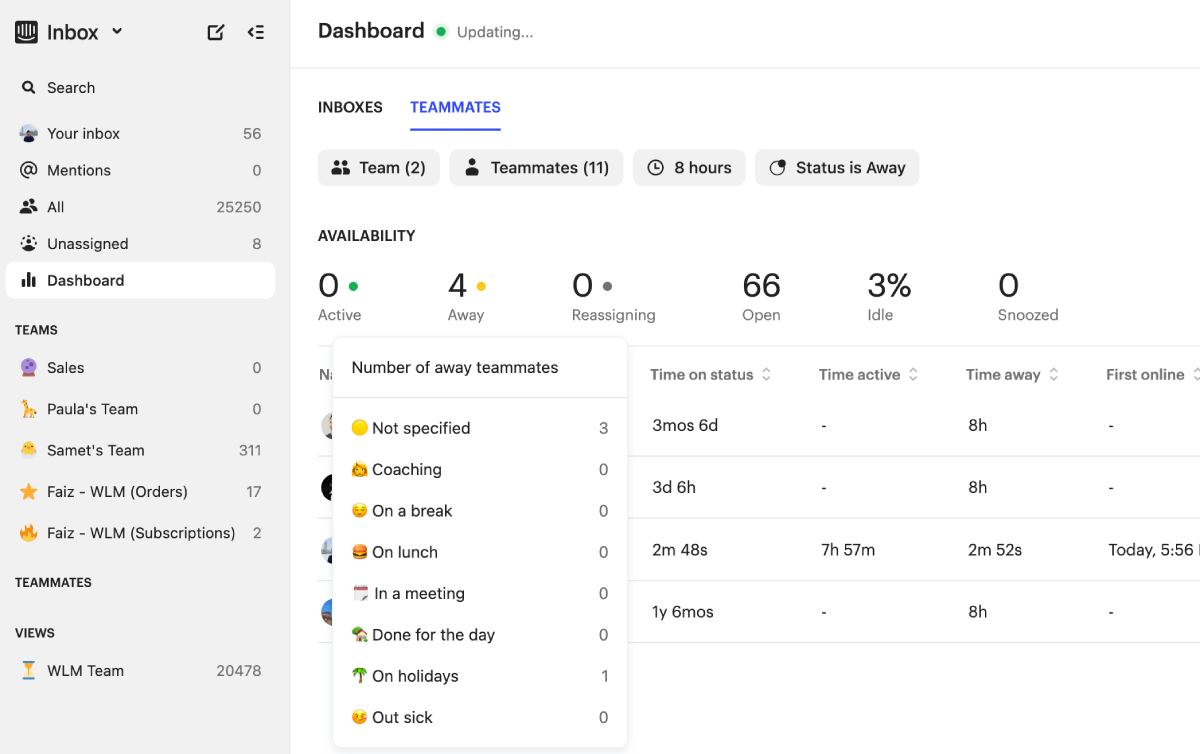Click the Intercom logo icon

26,32
